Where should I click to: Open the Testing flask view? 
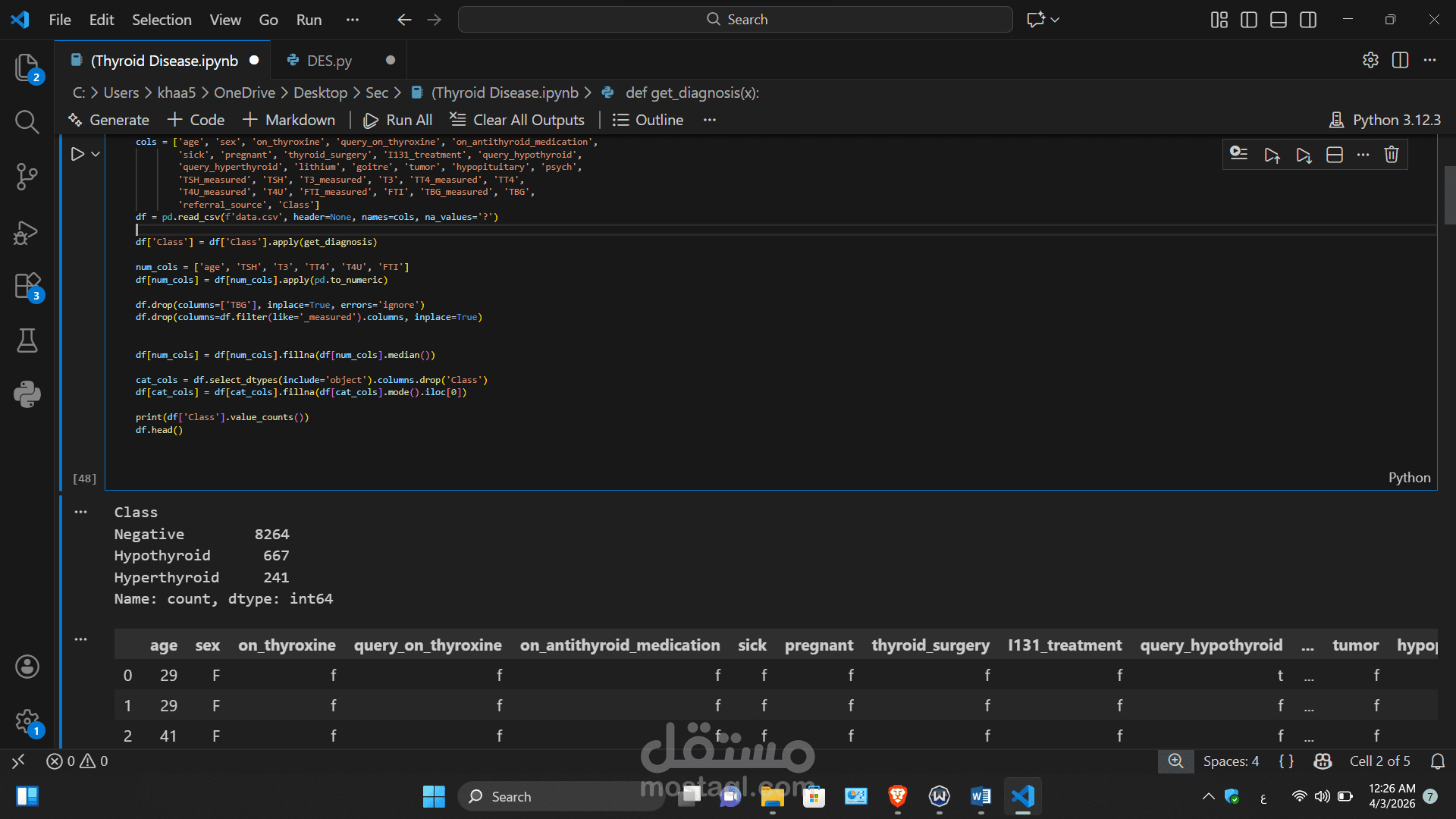[27, 340]
